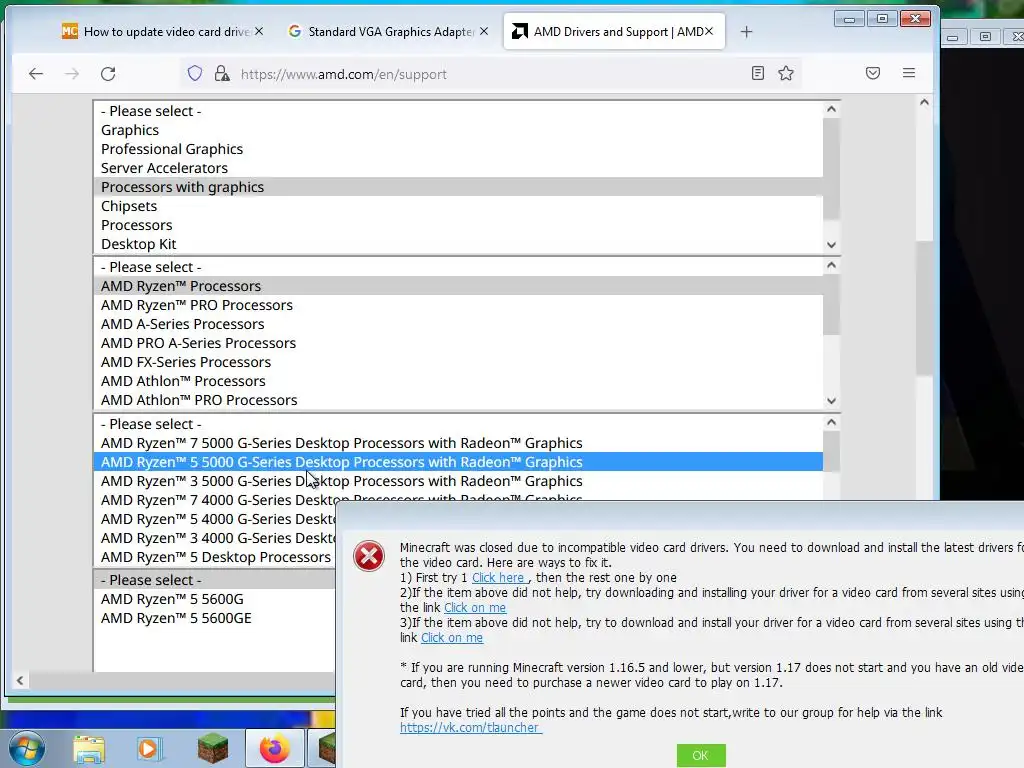The height and width of the screenshot is (768, 1024).
Task: Close the Standard VGA Graphics Adapter tab
Action: click(x=484, y=31)
